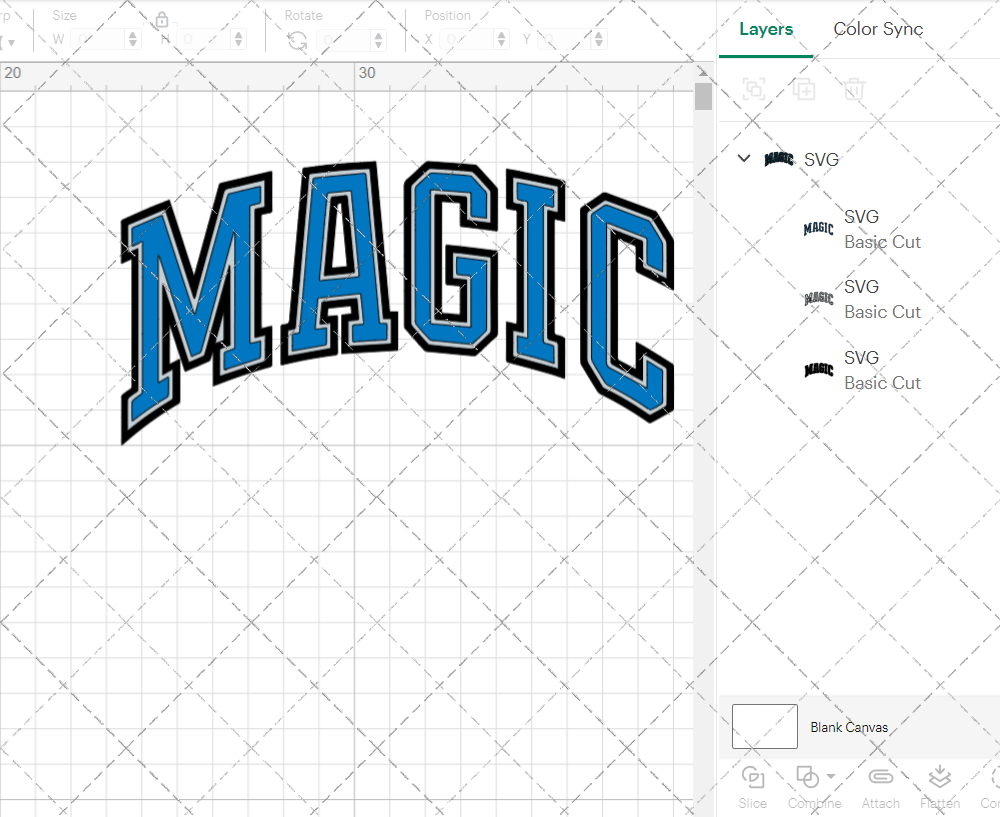Click the Slice tool
The height and width of the screenshot is (817, 1000).
tap(753, 786)
